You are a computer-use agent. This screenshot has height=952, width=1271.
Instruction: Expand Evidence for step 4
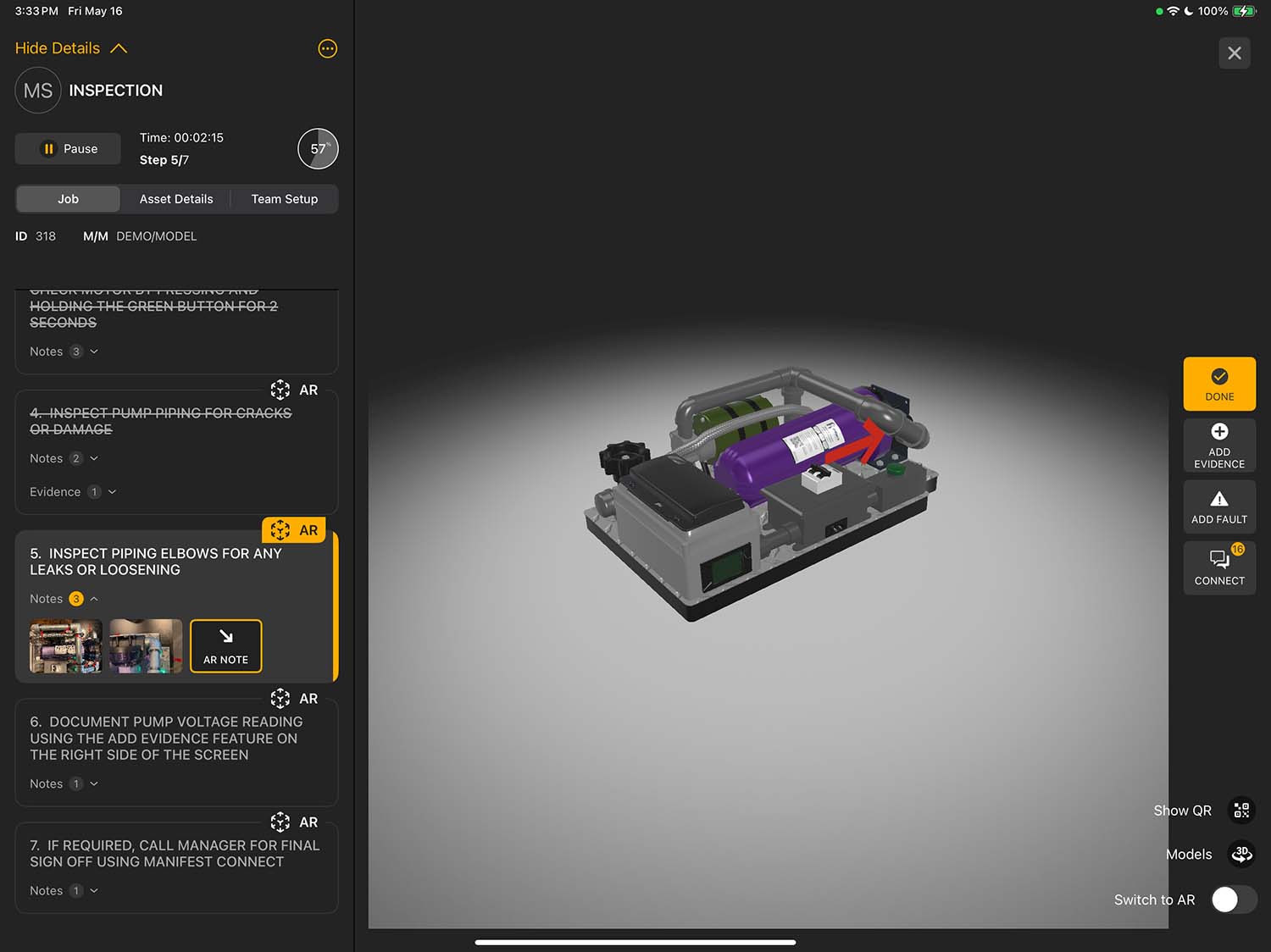pos(73,492)
